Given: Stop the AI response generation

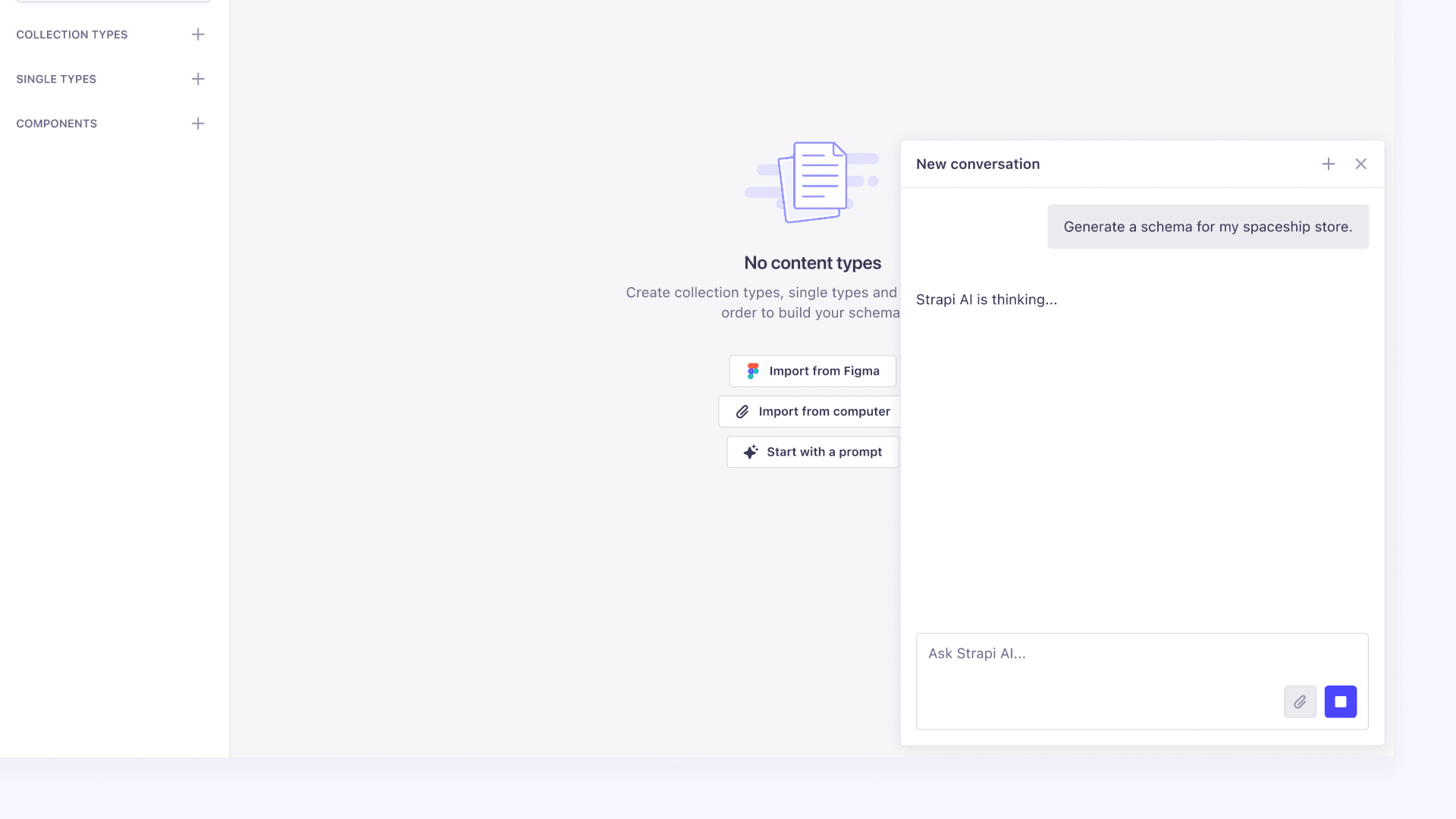Looking at the screenshot, I should tap(1341, 702).
